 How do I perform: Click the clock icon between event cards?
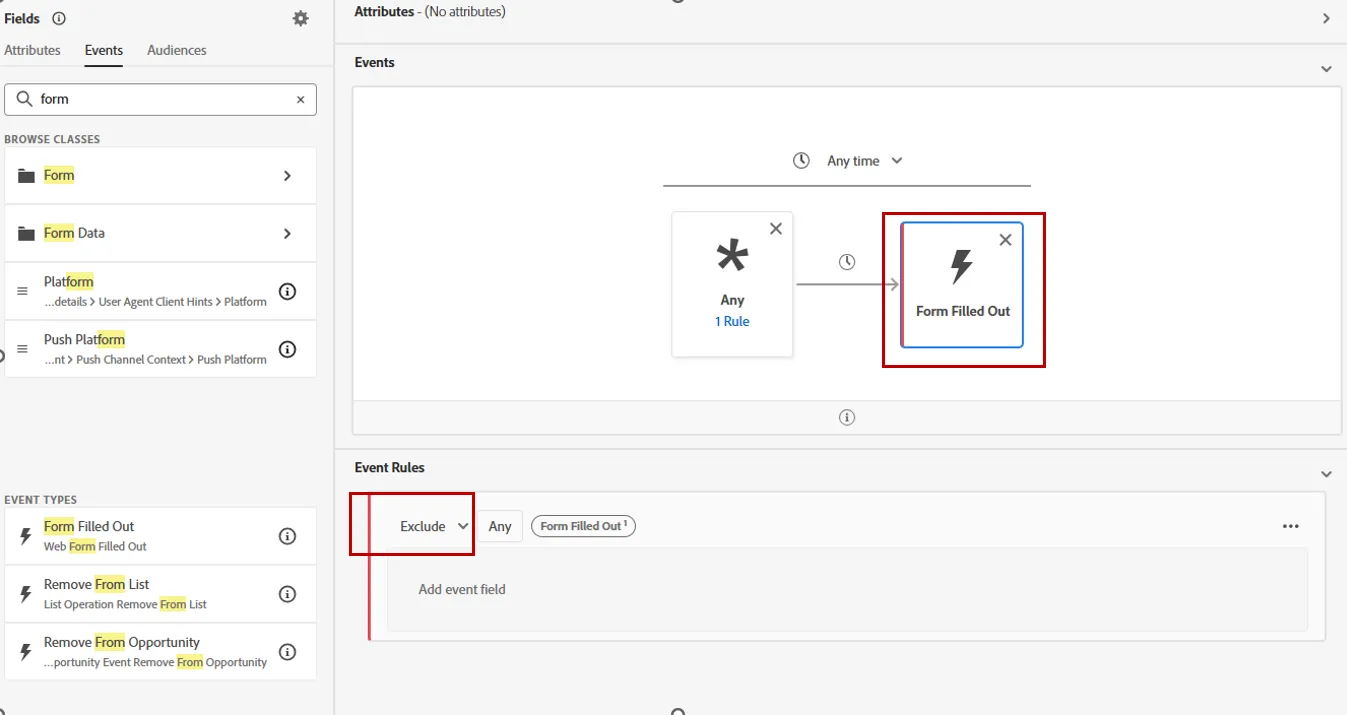(847, 262)
